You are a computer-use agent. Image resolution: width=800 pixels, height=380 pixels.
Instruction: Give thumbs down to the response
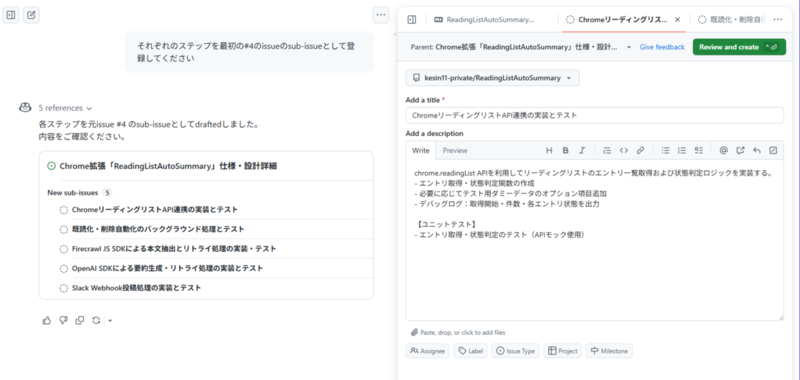pyautogui.click(x=63, y=320)
